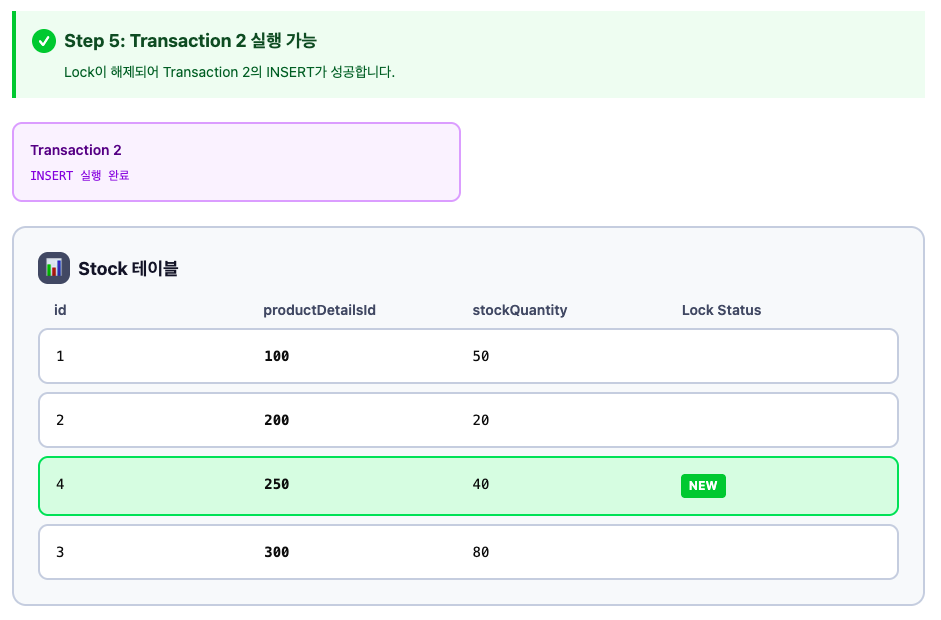The image size is (941, 620).
Task: Click the stockQuantity column header
Action: coord(520,310)
